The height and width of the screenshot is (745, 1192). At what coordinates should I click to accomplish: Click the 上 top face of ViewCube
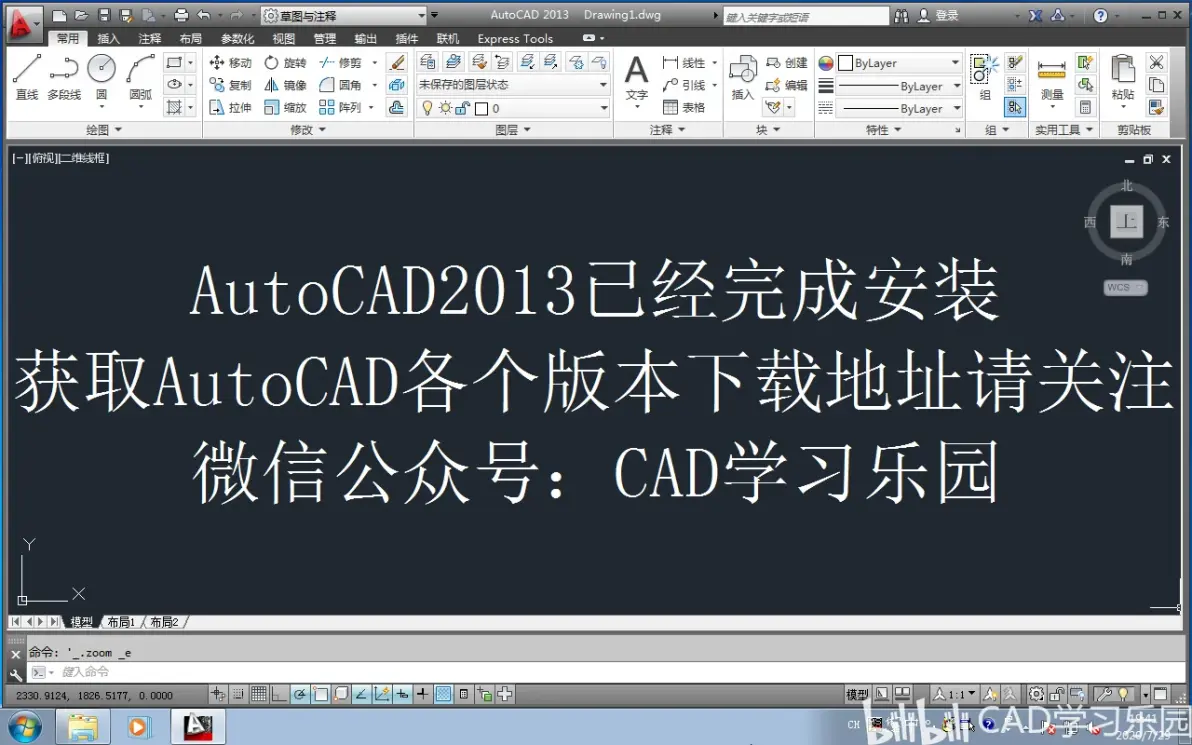pyautogui.click(x=1127, y=222)
